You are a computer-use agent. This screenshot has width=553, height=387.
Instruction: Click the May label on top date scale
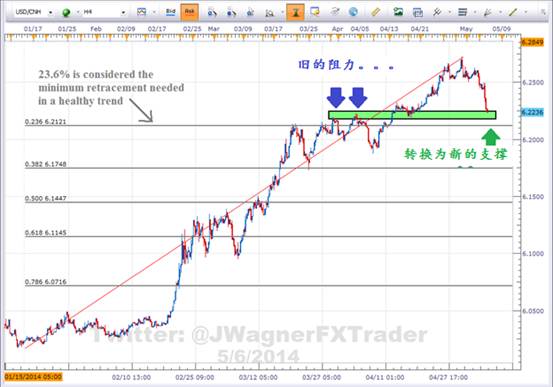point(466,29)
